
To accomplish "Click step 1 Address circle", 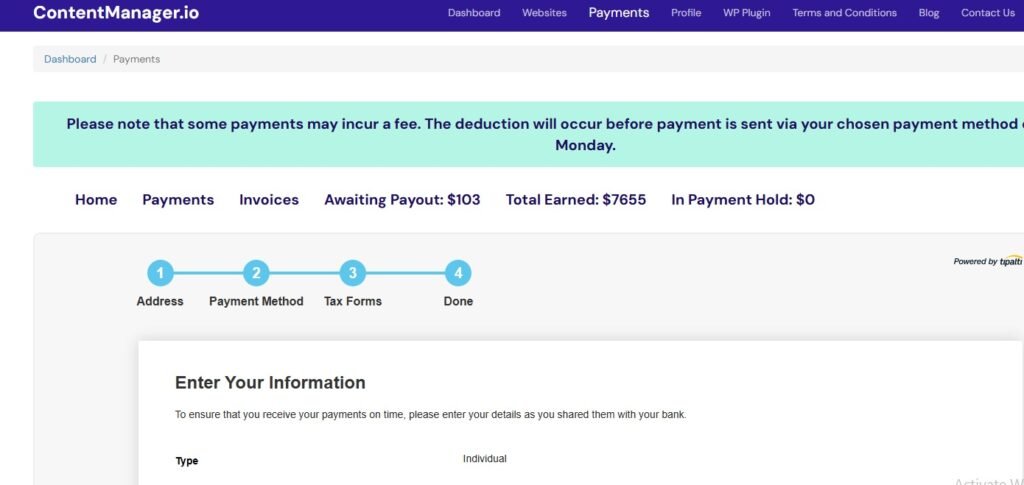I will click(160, 273).
